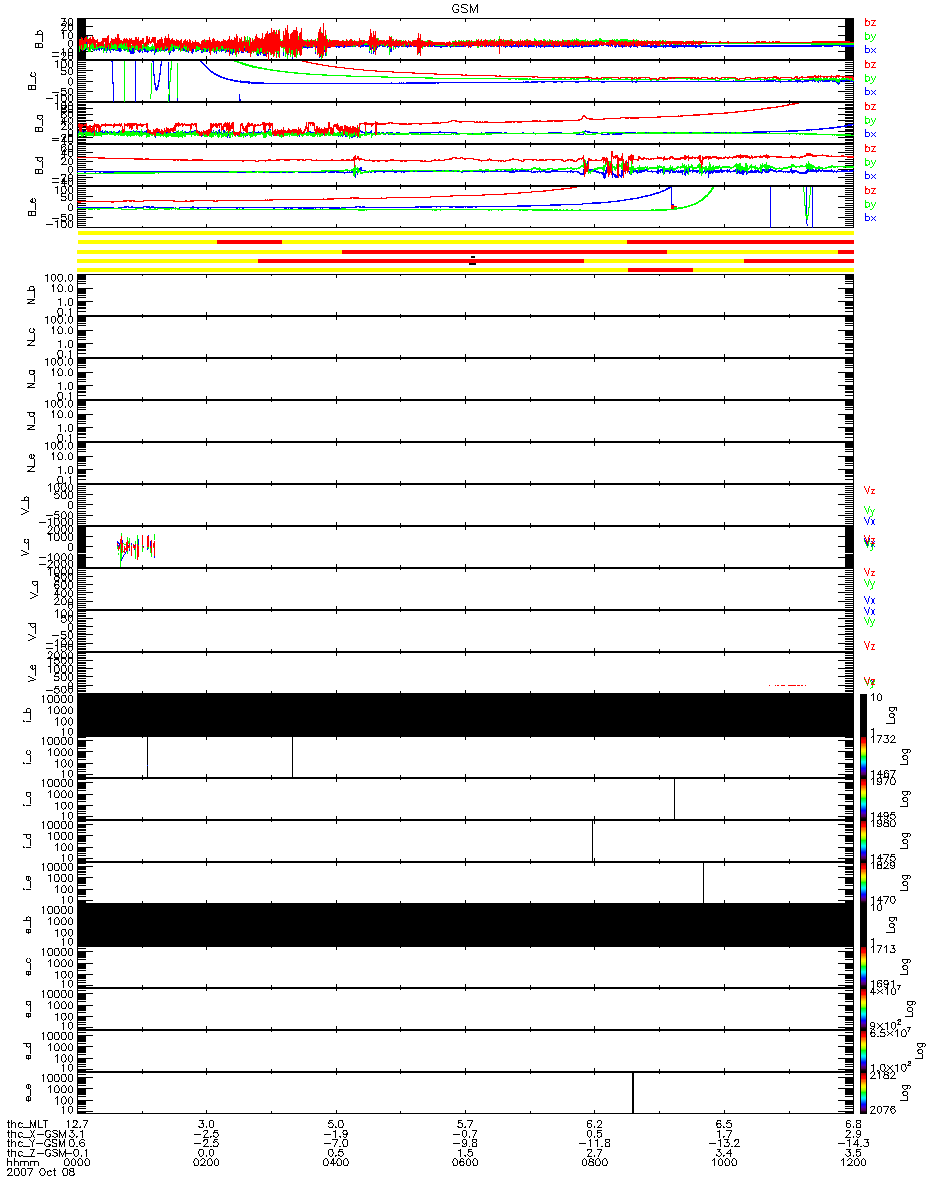Click the 2076 color bar value
The image size is (930, 1200).
point(882,1108)
